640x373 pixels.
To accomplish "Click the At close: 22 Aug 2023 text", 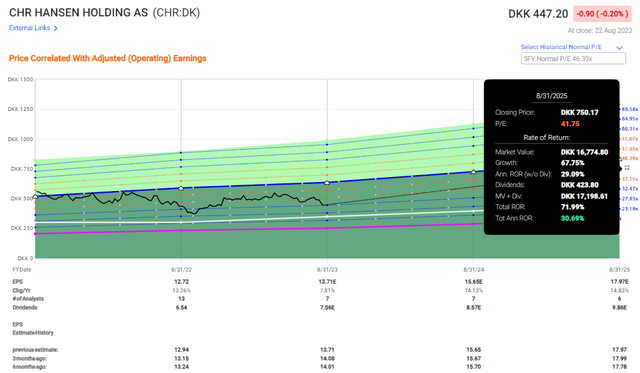I will pos(600,31).
